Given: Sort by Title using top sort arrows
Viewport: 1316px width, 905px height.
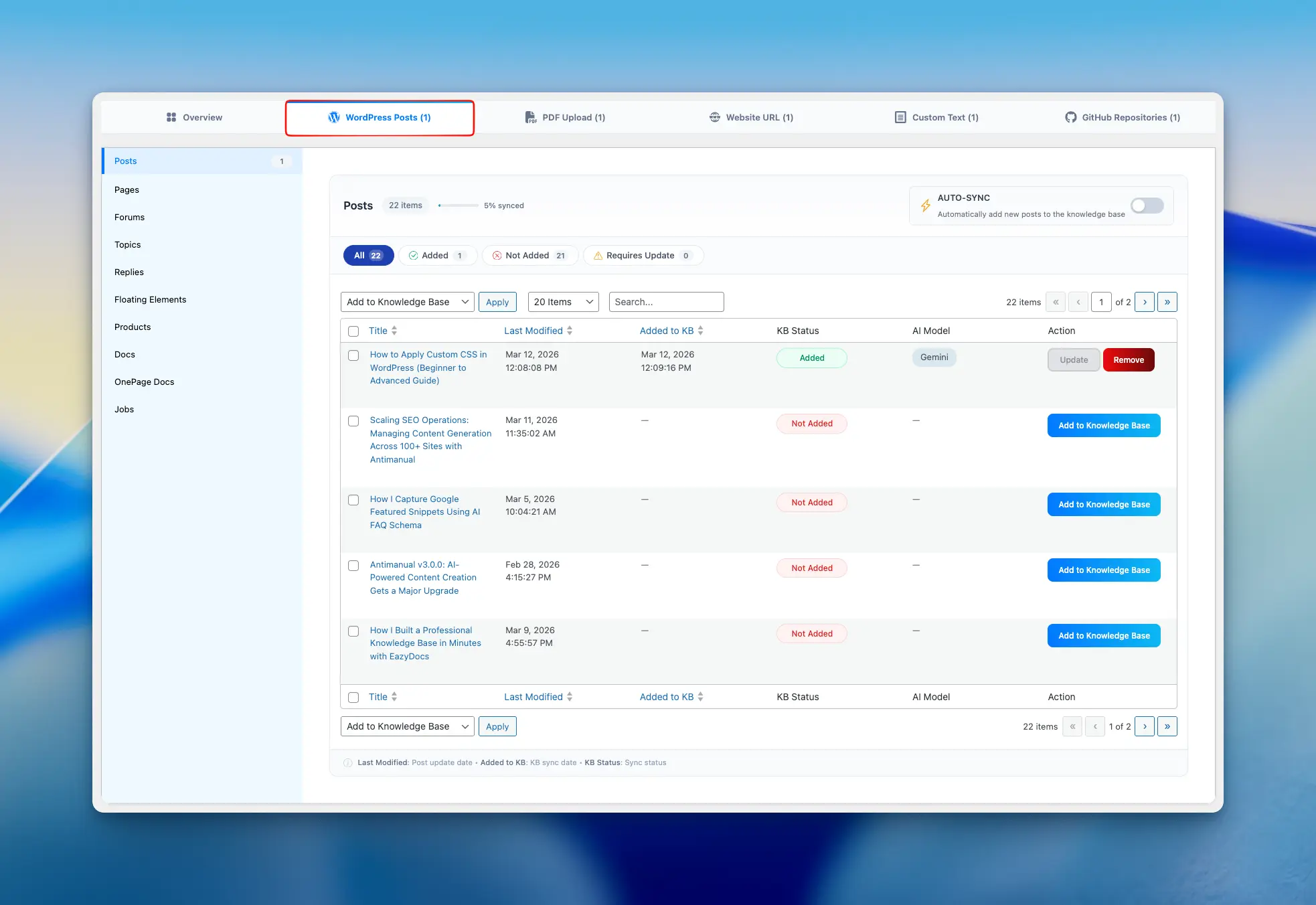Looking at the screenshot, I should [394, 331].
